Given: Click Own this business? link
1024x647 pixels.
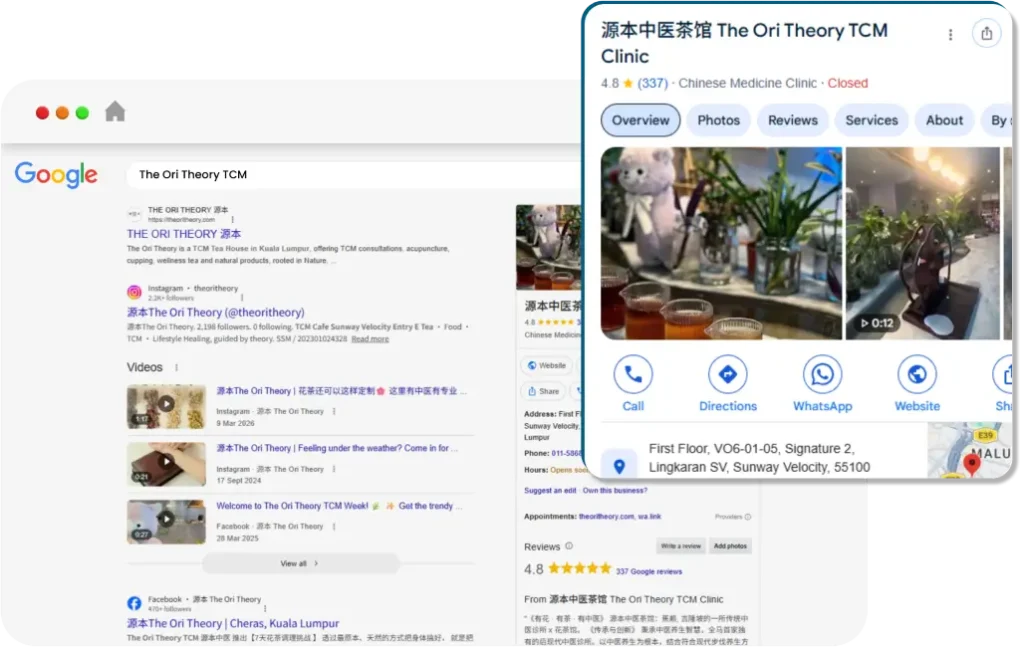Looking at the screenshot, I should 615,490.
